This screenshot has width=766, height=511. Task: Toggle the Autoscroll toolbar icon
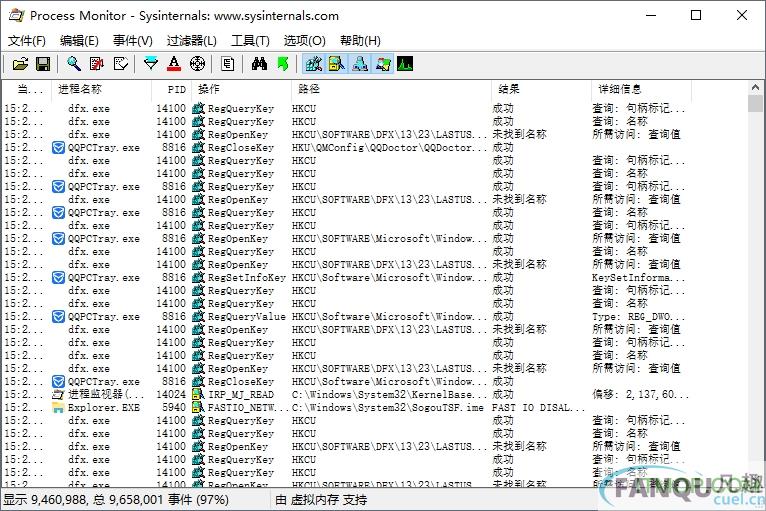pos(97,64)
